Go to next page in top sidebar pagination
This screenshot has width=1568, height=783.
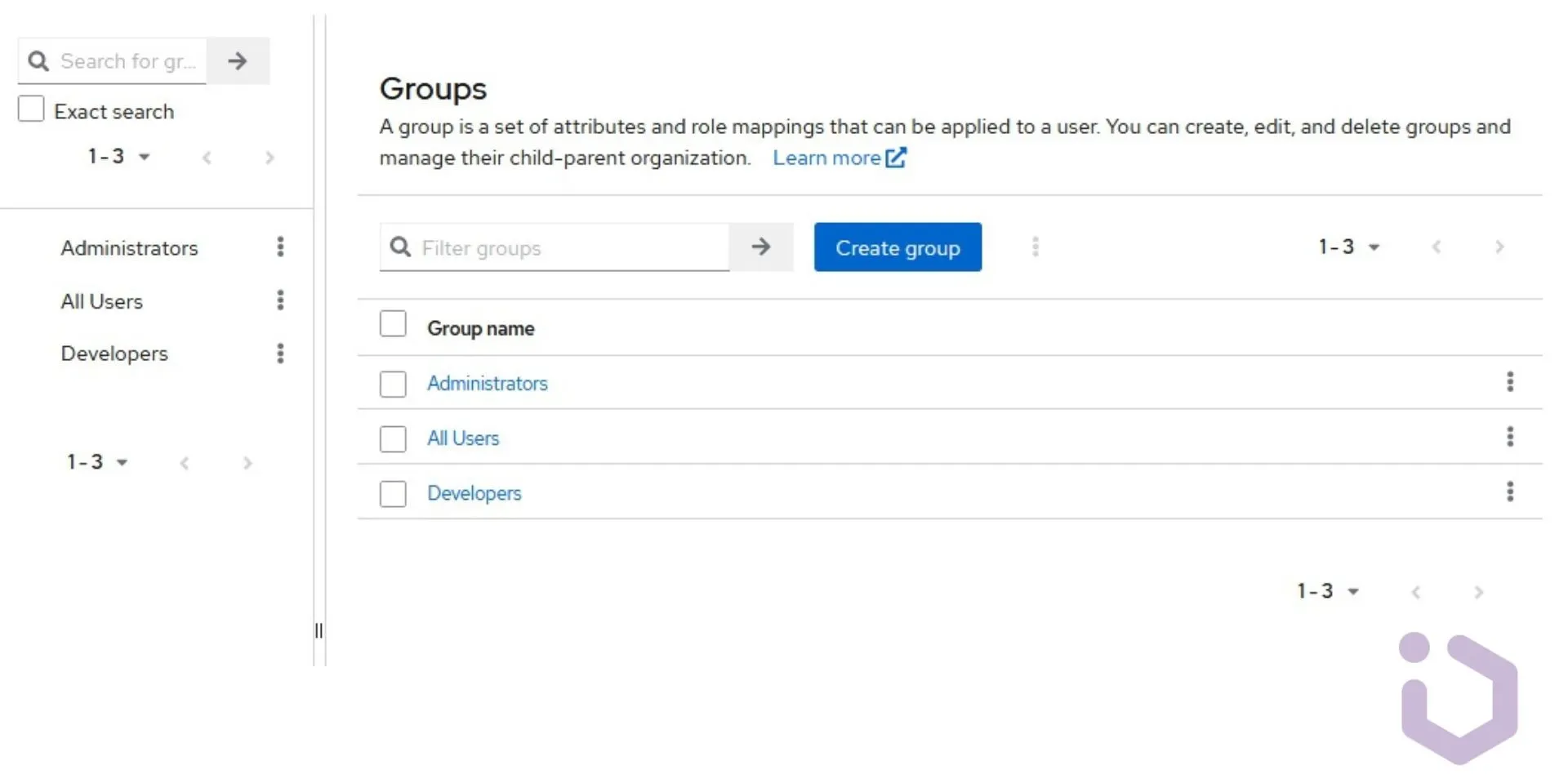(269, 158)
